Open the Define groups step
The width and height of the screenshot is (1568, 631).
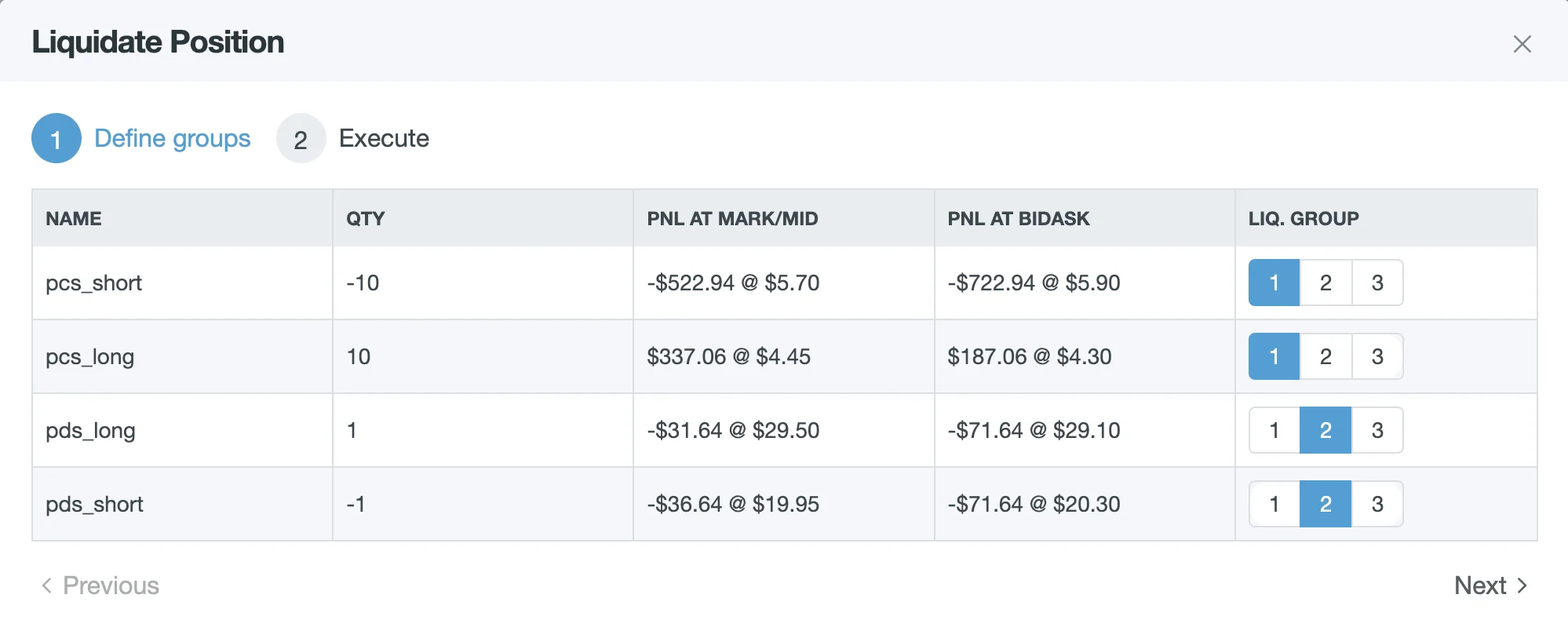pyautogui.click(x=173, y=138)
